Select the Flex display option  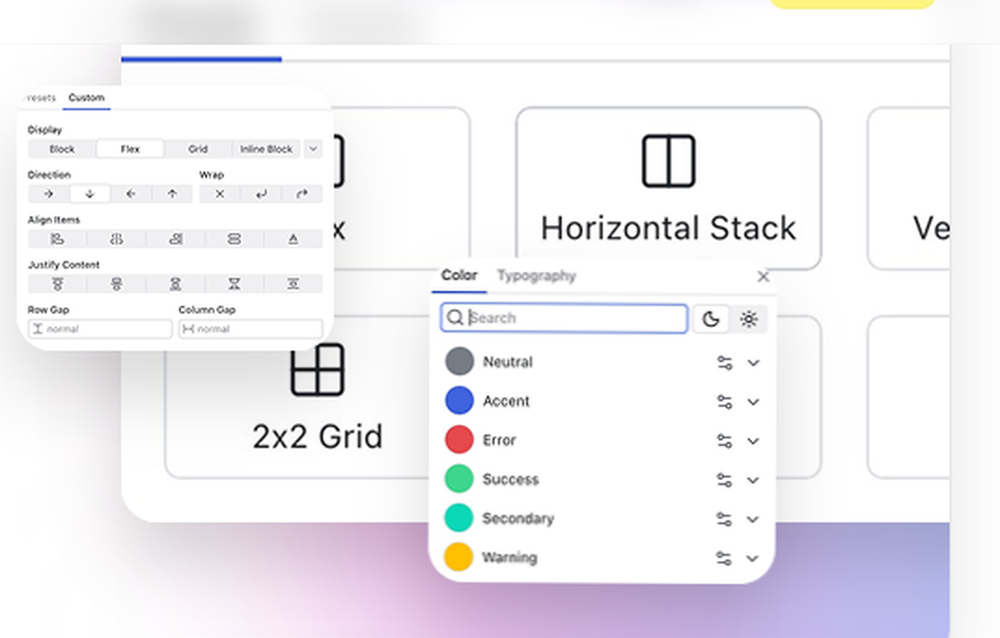(130, 149)
